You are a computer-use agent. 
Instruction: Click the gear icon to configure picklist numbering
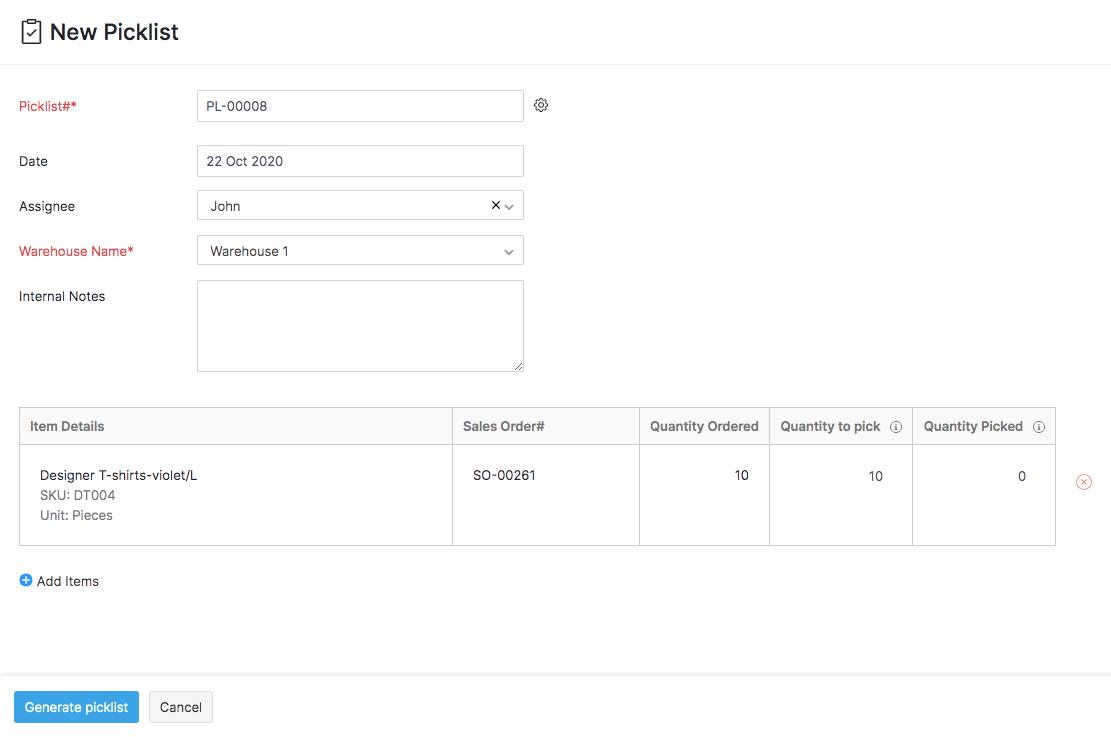[541, 104]
